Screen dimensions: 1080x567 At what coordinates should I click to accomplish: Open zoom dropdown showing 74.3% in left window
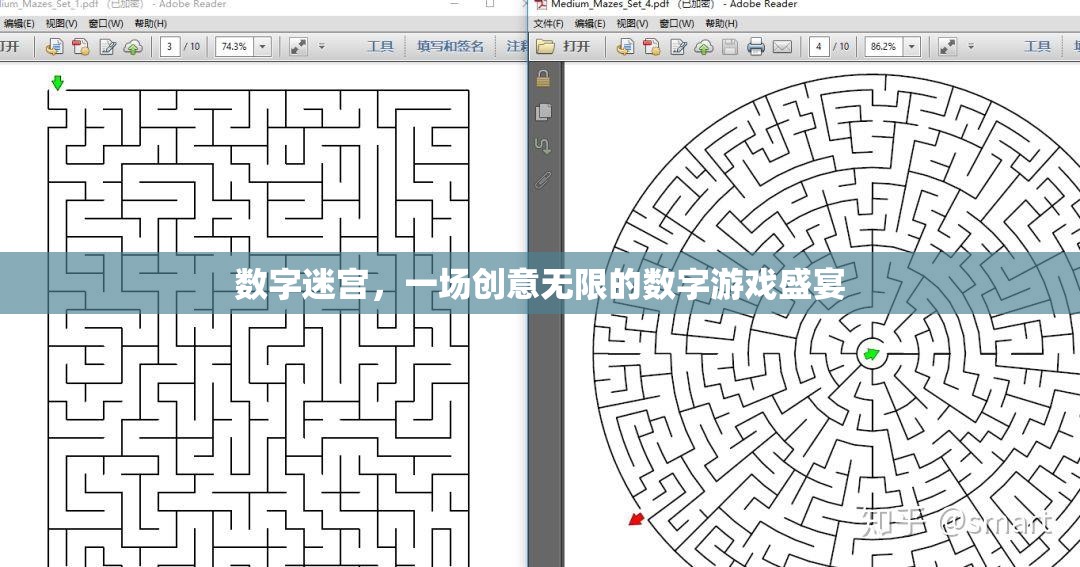point(262,47)
